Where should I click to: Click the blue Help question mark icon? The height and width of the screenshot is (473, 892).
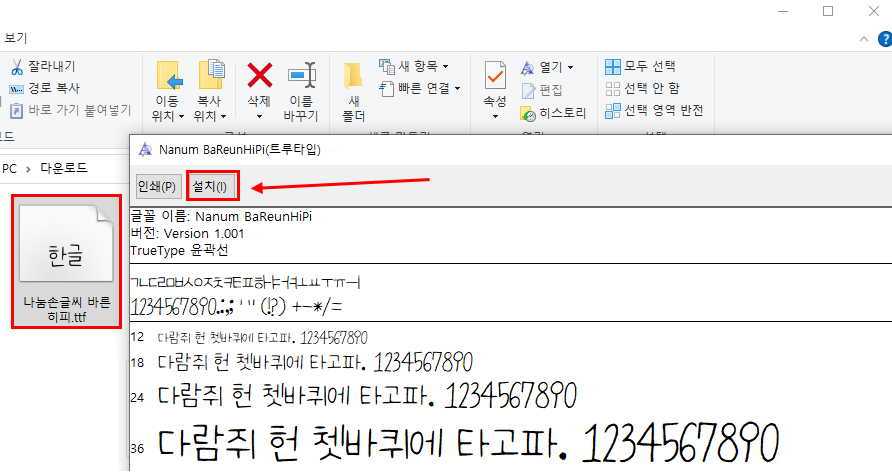pyautogui.click(x=885, y=39)
